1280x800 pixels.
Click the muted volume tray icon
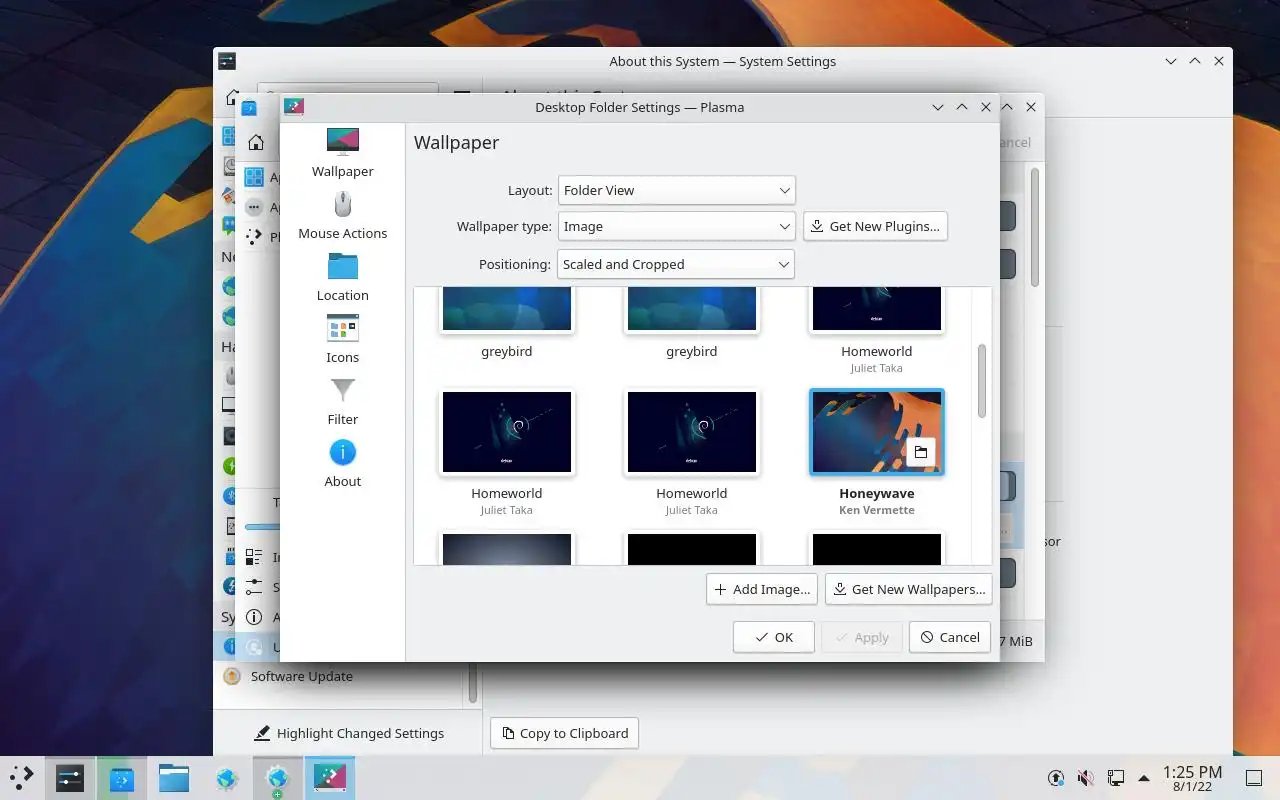tap(1086, 777)
